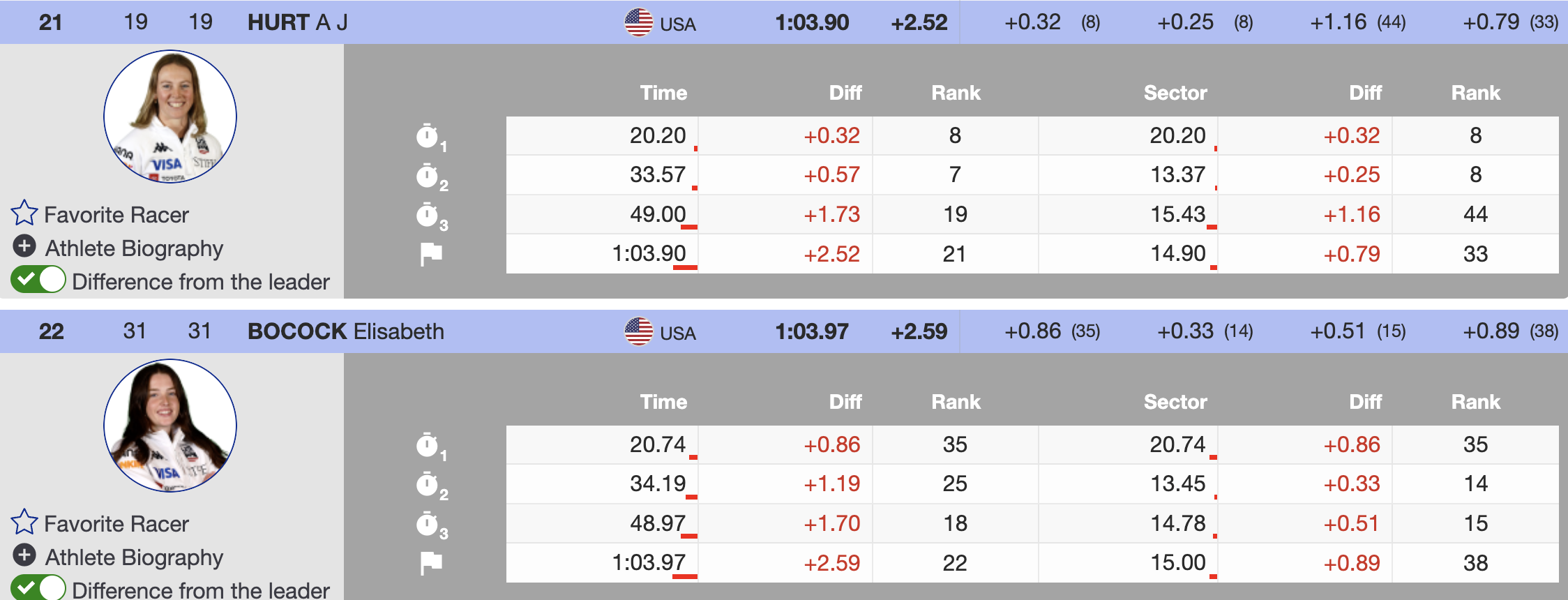
Task: Click the Sector column header in Hurt's table
Action: (x=1175, y=93)
